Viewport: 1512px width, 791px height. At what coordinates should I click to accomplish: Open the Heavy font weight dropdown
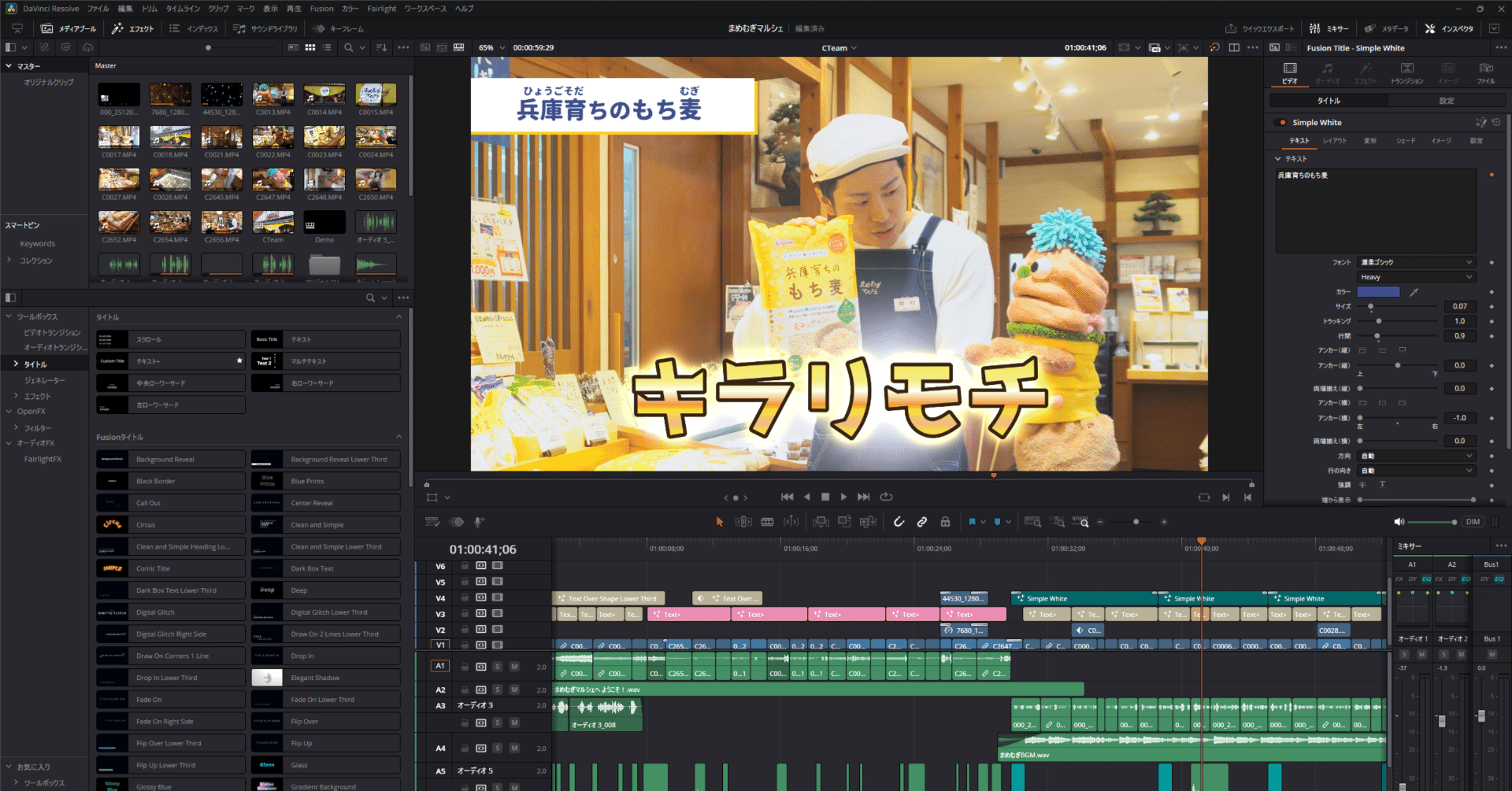pos(1415,276)
